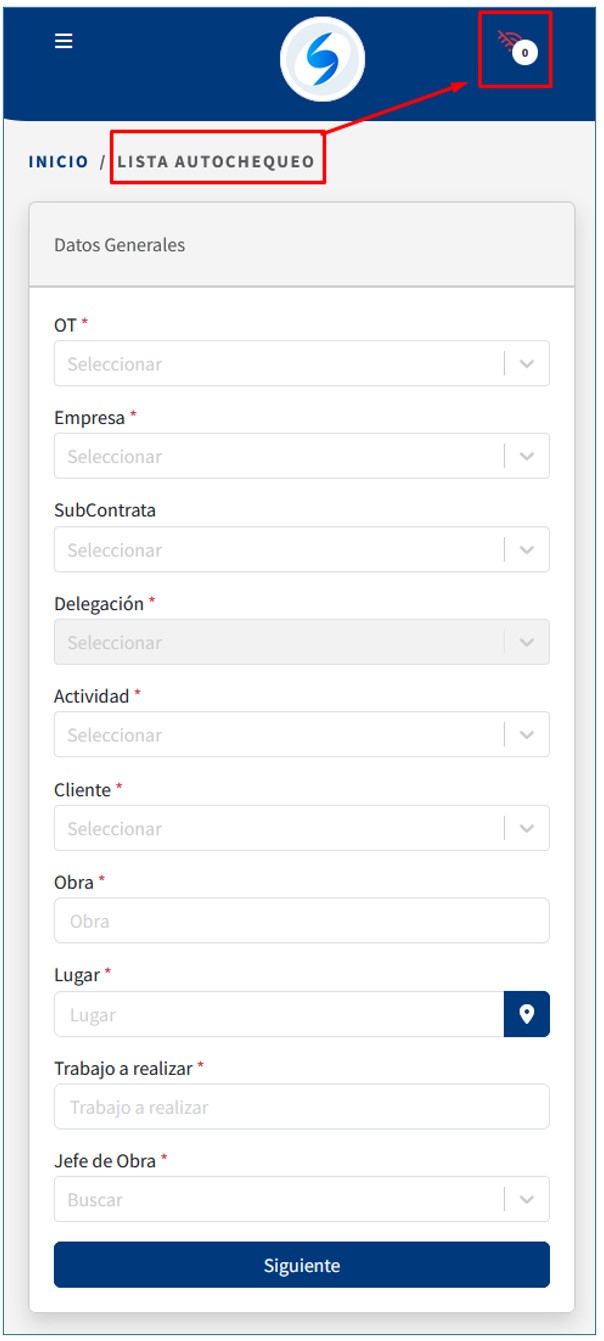Viewport: 604px width, 1341px height.
Task: Click the pending counter badge showing 0
Action: (x=525, y=52)
